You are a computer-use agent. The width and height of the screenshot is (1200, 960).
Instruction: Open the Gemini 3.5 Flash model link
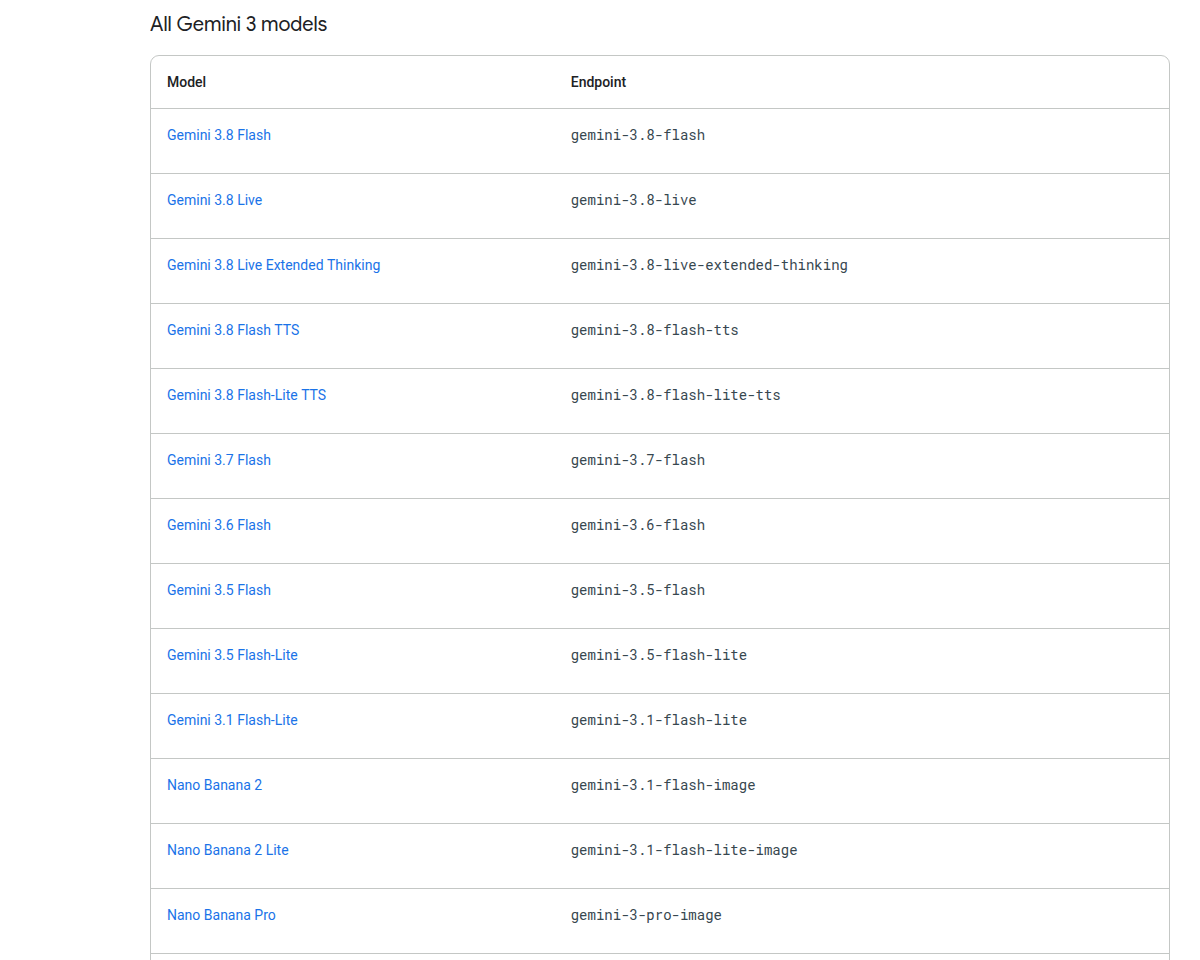219,590
